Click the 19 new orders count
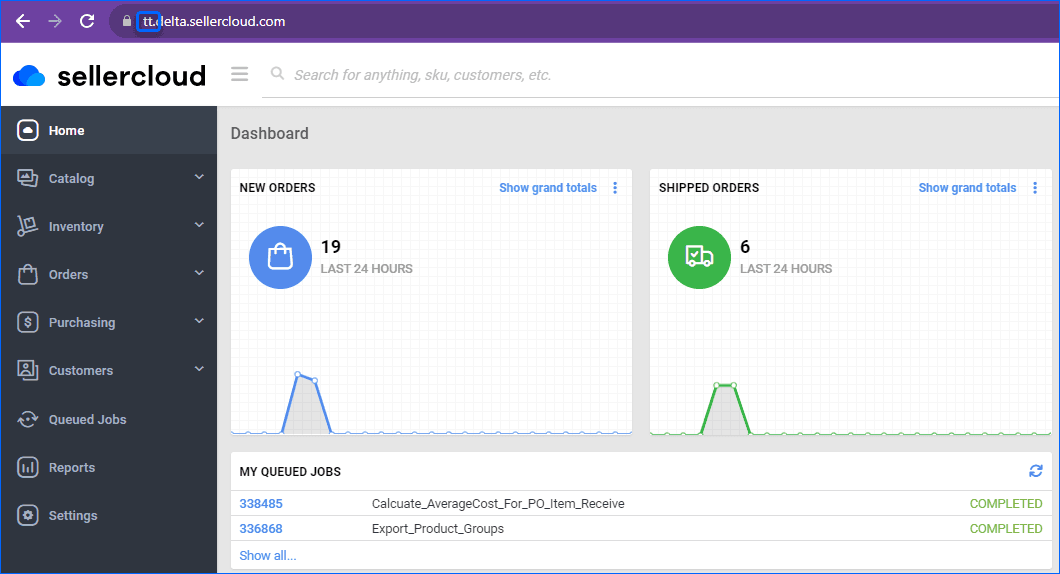 pos(331,247)
